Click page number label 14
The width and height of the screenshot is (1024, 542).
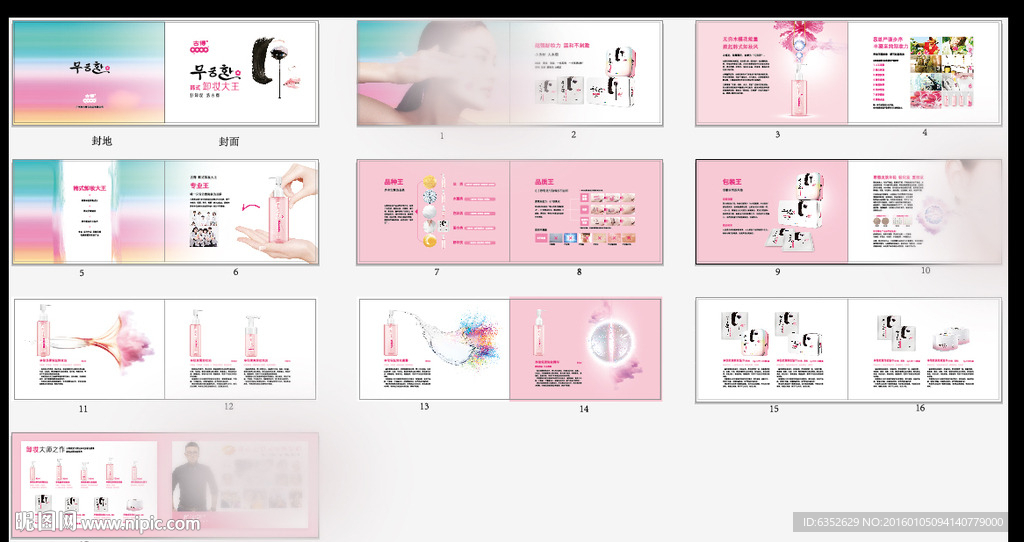coord(584,409)
